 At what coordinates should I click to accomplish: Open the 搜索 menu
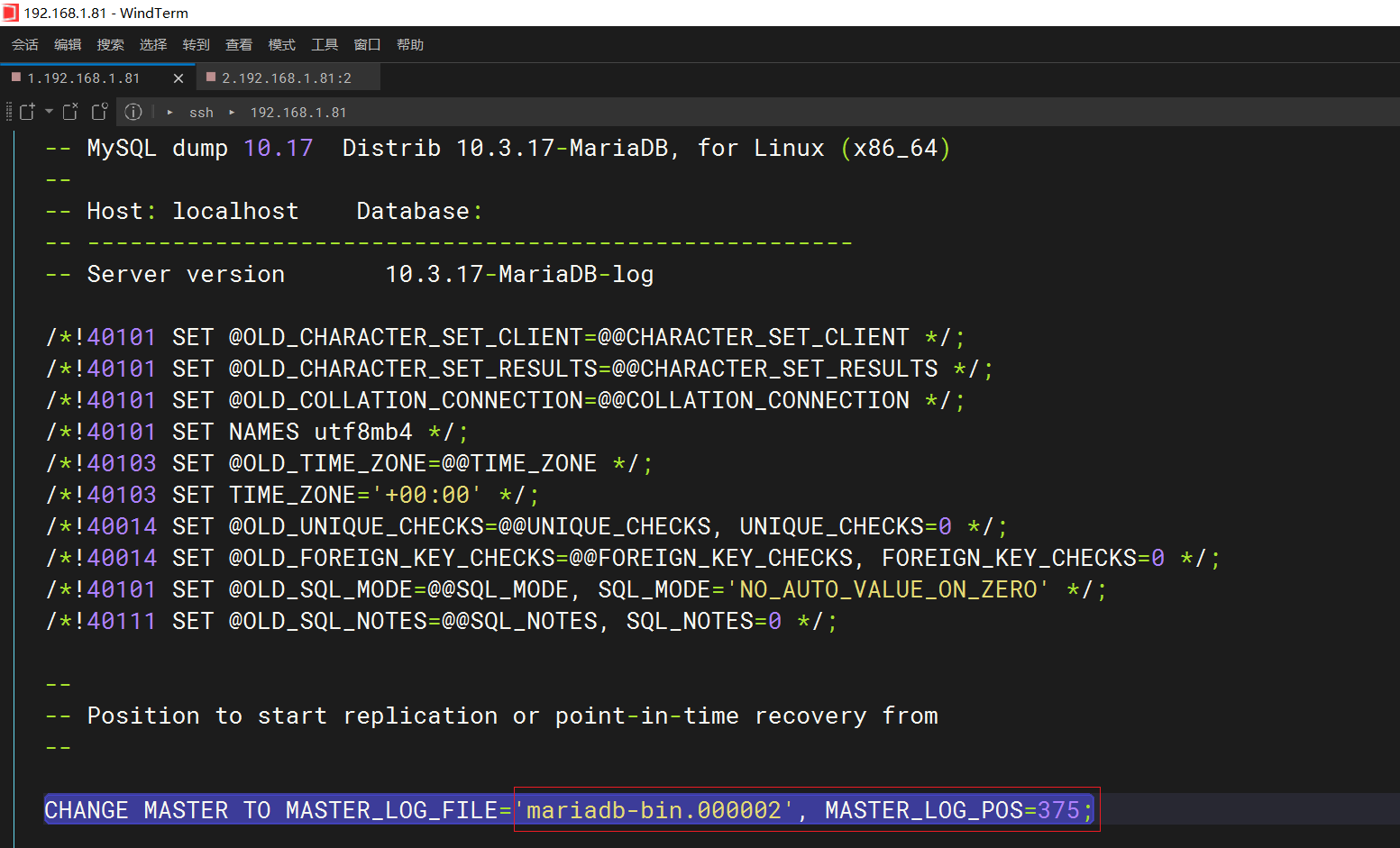110,44
